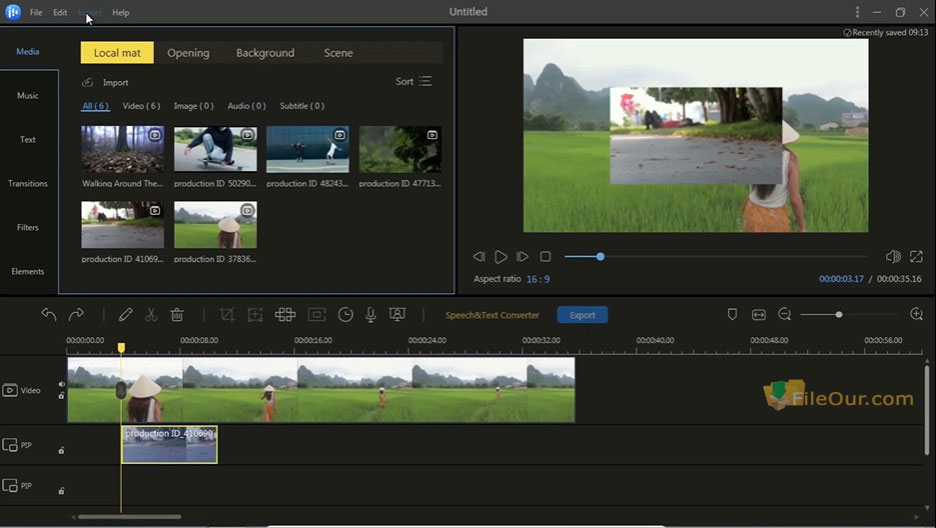Open the File menu

(36, 13)
